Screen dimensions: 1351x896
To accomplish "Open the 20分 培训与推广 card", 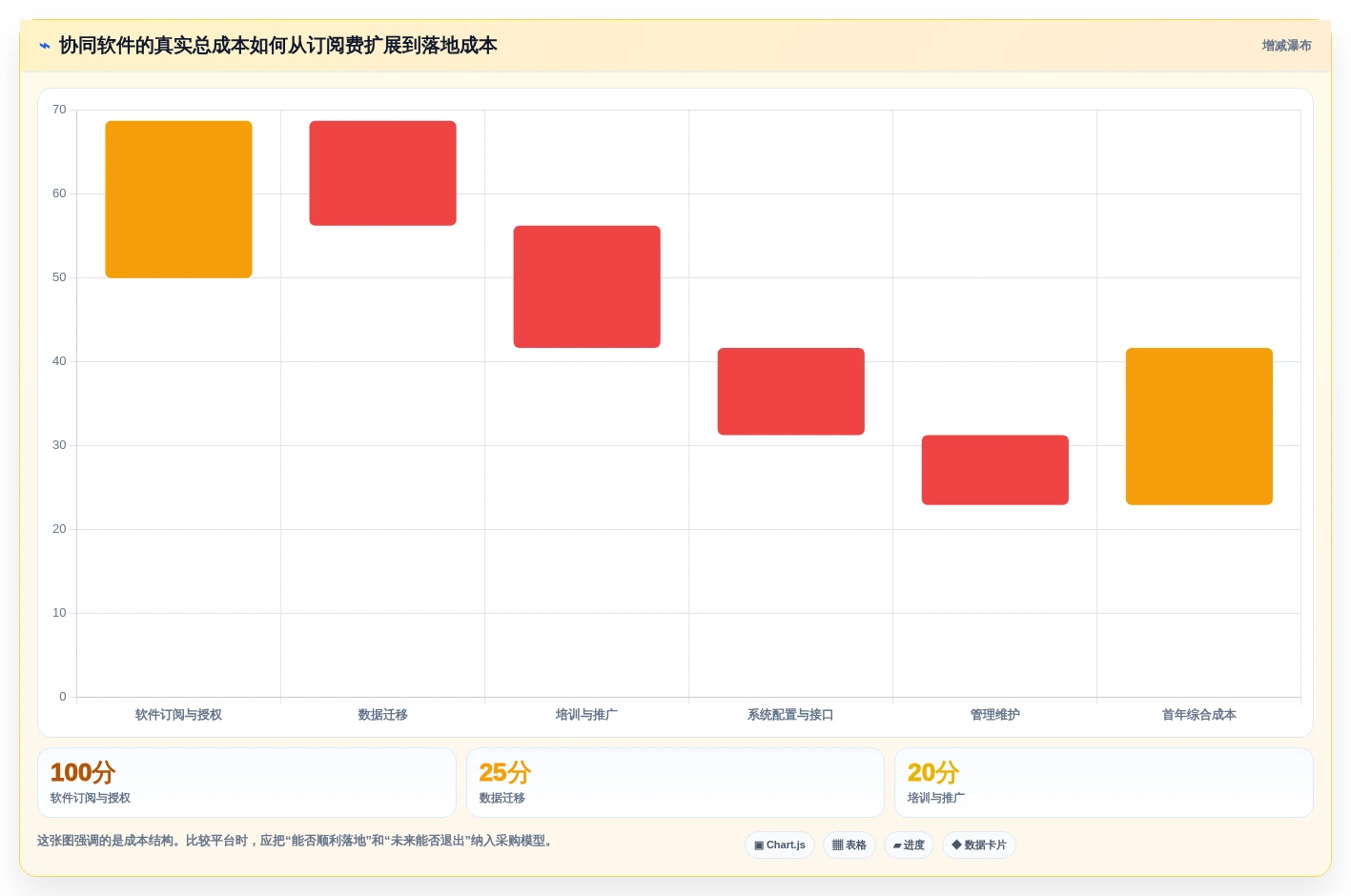I will (x=1104, y=783).
